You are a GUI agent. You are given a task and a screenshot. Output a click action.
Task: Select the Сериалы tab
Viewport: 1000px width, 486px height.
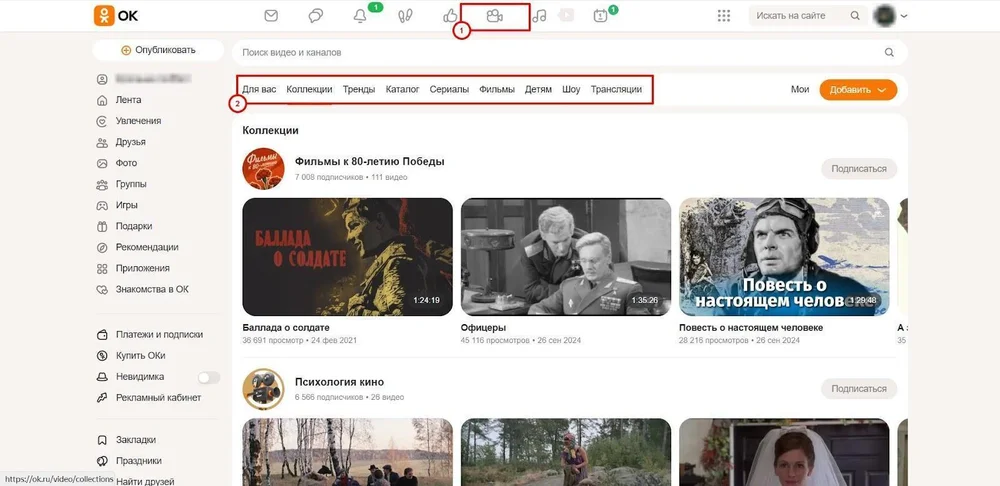[x=449, y=89]
